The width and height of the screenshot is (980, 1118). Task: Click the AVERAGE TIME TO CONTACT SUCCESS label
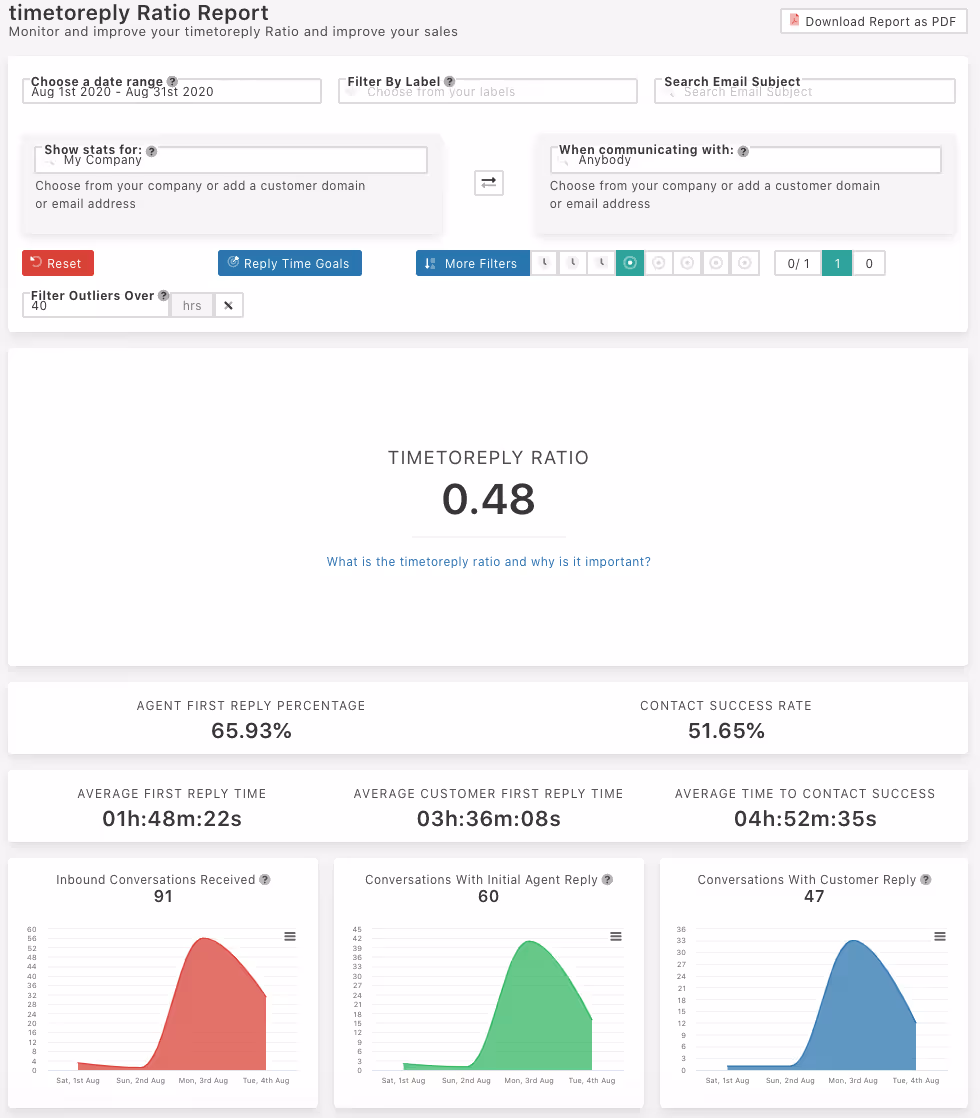pos(805,794)
